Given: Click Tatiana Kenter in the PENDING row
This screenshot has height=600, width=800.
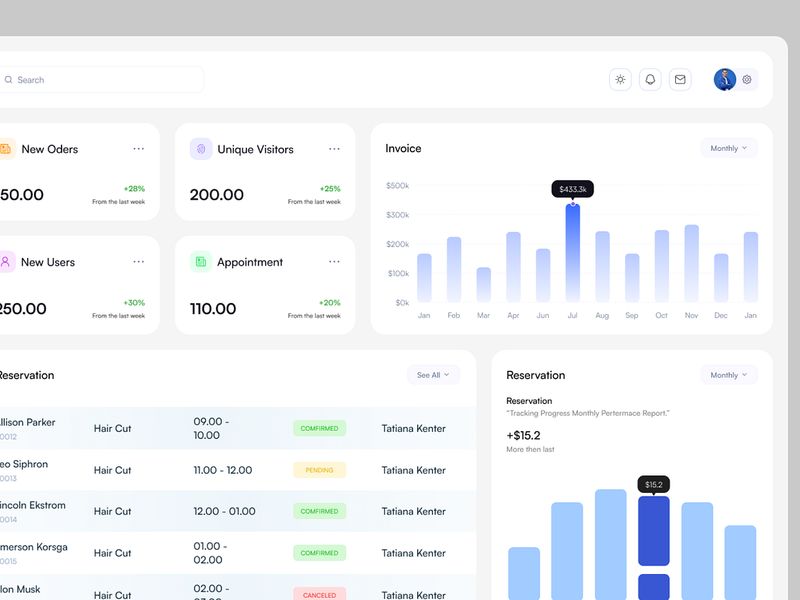Looking at the screenshot, I should [x=414, y=470].
